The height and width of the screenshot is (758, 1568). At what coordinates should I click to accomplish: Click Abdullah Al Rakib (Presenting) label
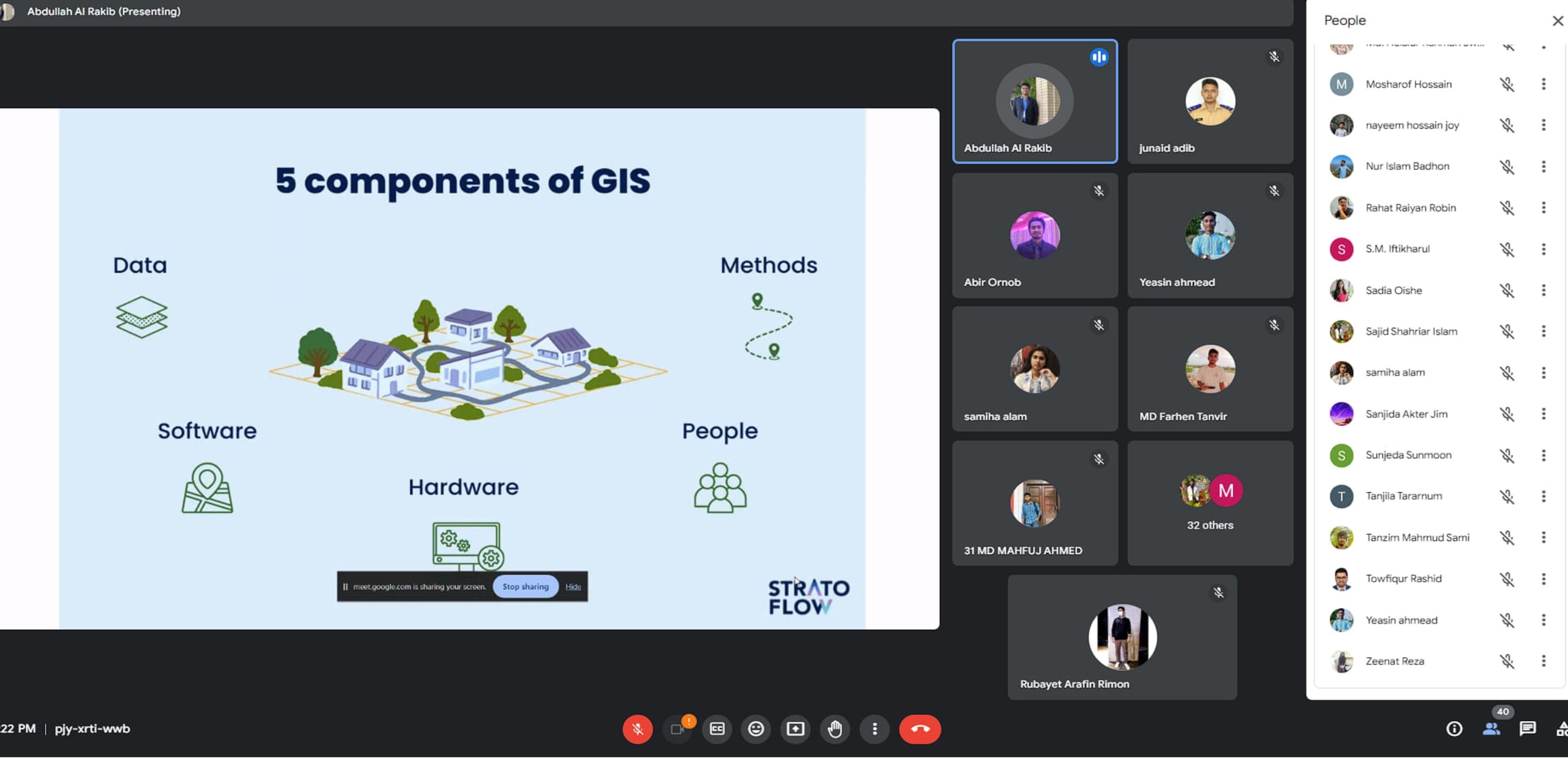click(x=103, y=11)
